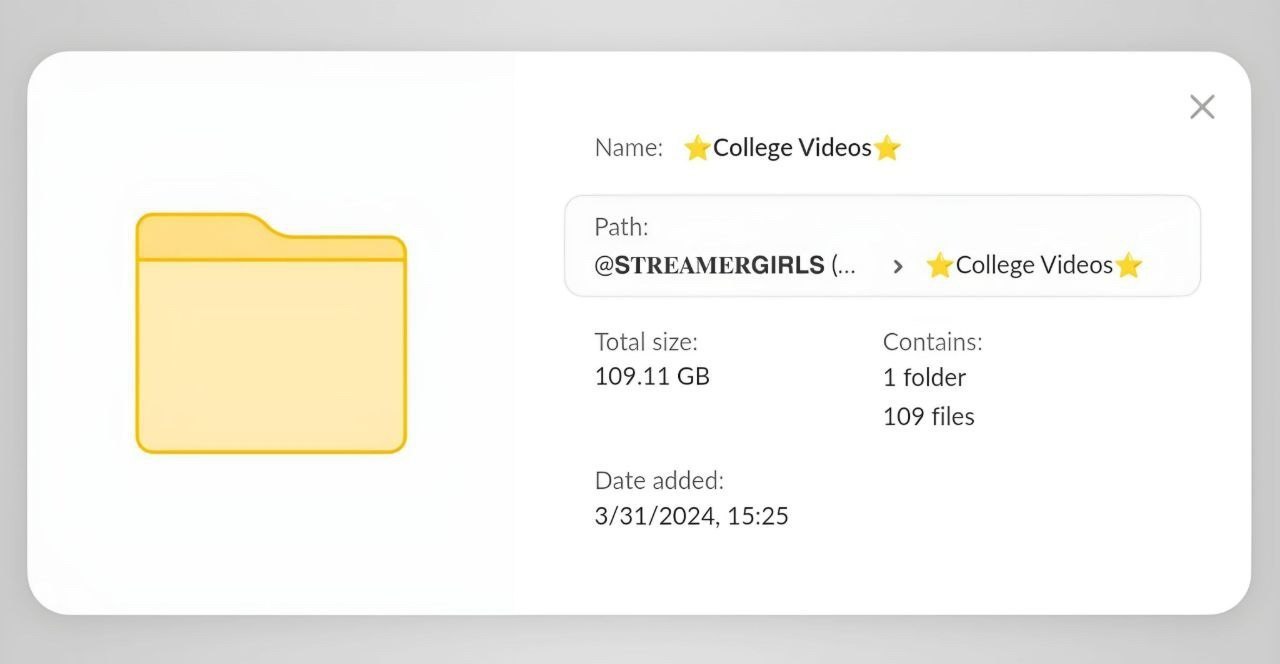Click the College Videos folder name text
Image resolution: width=1280 pixels, height=664 pixels.
tap(792, 148)
